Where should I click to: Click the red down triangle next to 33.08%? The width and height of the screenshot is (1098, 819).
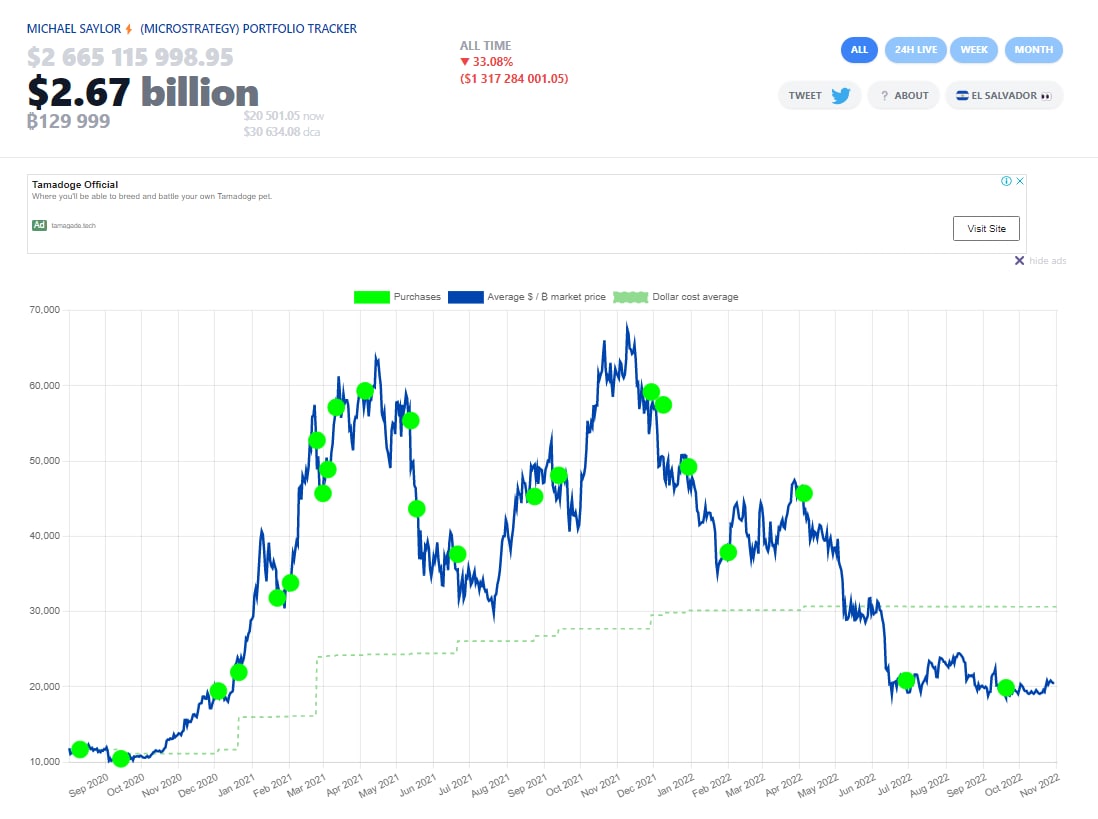(x=464, y=62)
